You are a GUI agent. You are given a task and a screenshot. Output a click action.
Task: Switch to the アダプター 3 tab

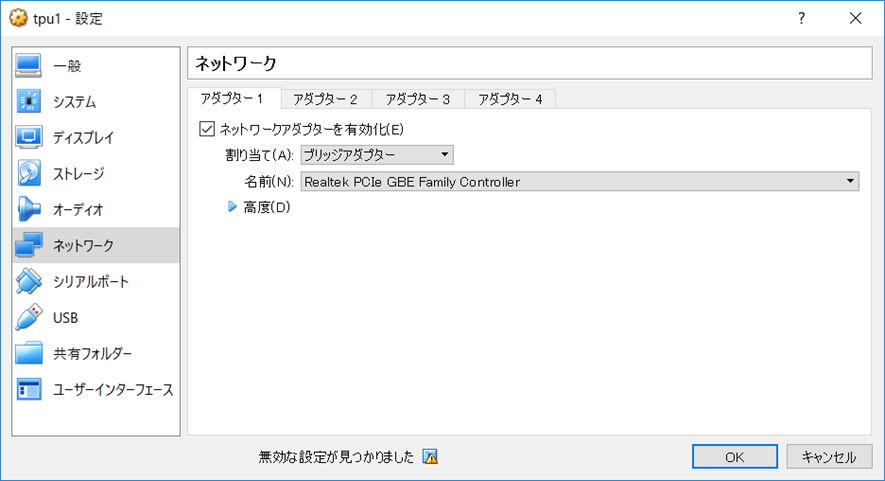tap(418, 99)
